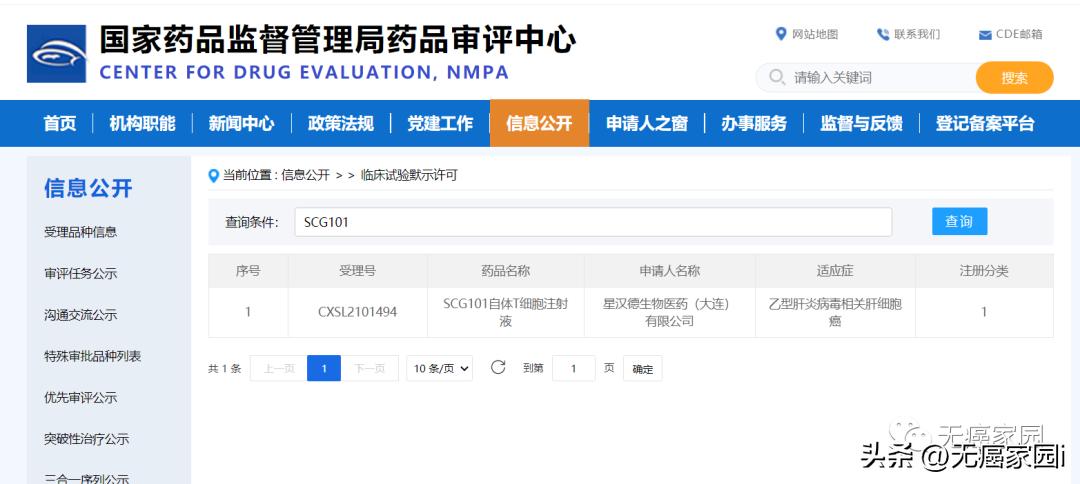1080x484 pixels.
Task: Click the blue location pin before 当前位置
Action: (214, 176)
